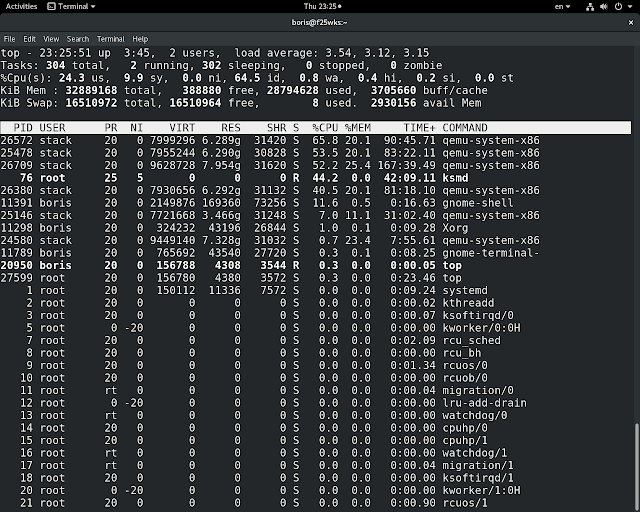Viewport: 640px width, 512px height.
Task: Click the PID column header
Action: 23,128
